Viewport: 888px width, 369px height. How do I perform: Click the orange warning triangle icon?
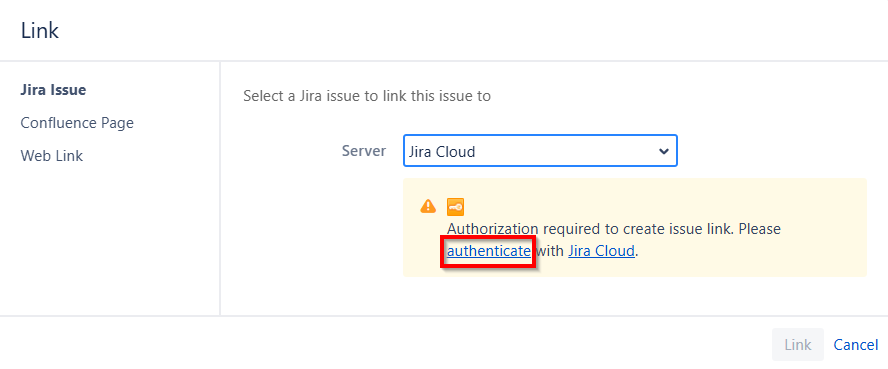coord(428,206)
